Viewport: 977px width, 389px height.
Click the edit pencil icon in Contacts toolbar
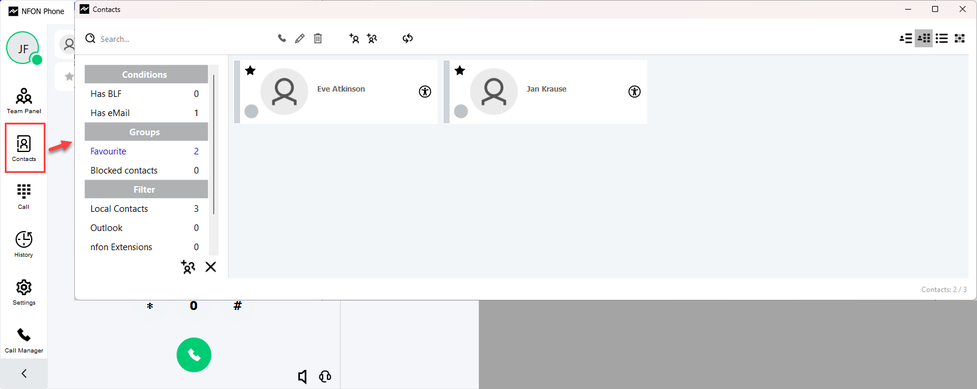300,39
